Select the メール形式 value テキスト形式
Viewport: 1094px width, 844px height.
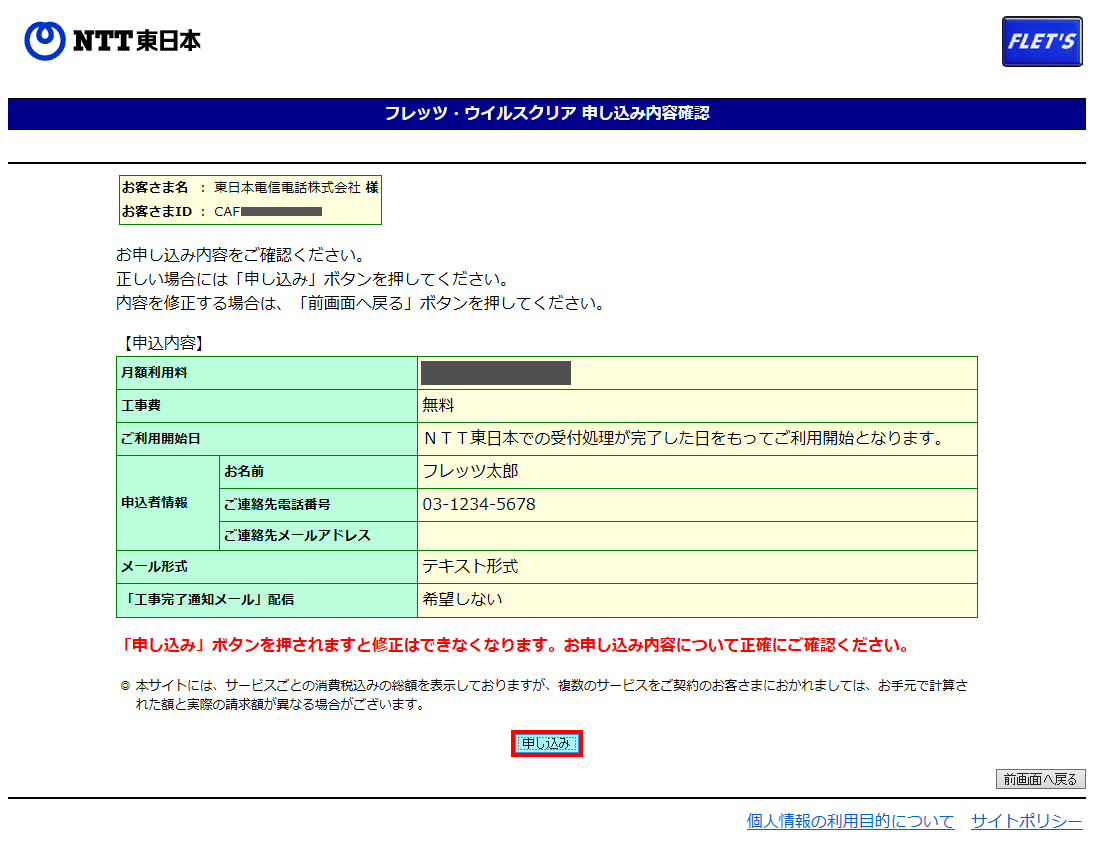coord(470,567)
